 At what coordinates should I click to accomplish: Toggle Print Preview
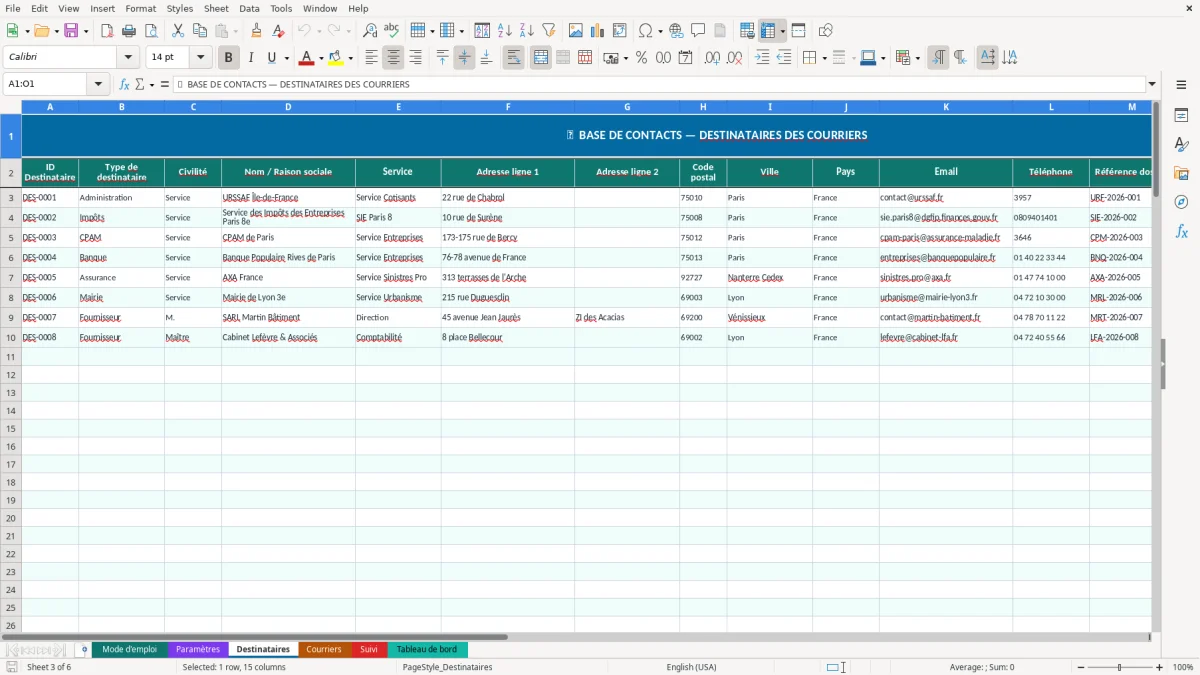pyautogui.click(x=151, y=31)
